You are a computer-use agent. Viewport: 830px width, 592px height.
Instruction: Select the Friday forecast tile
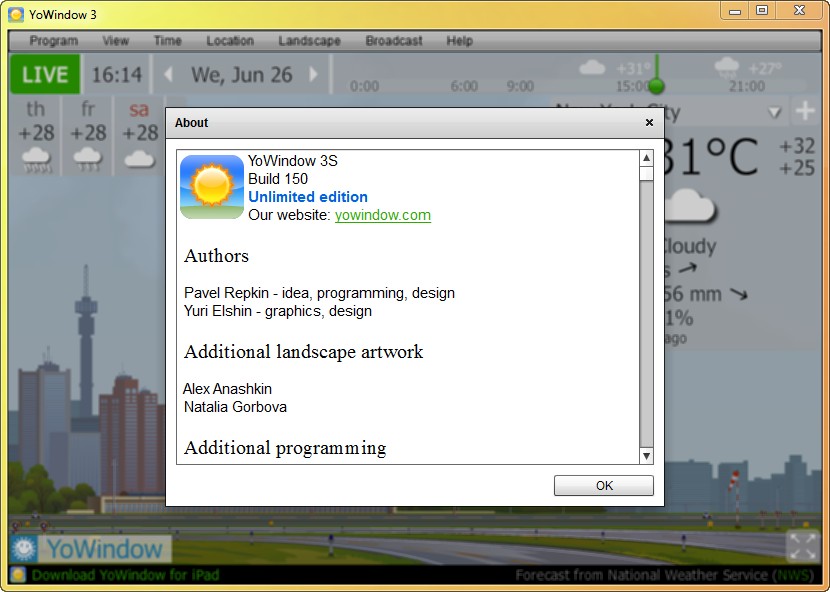88,136
